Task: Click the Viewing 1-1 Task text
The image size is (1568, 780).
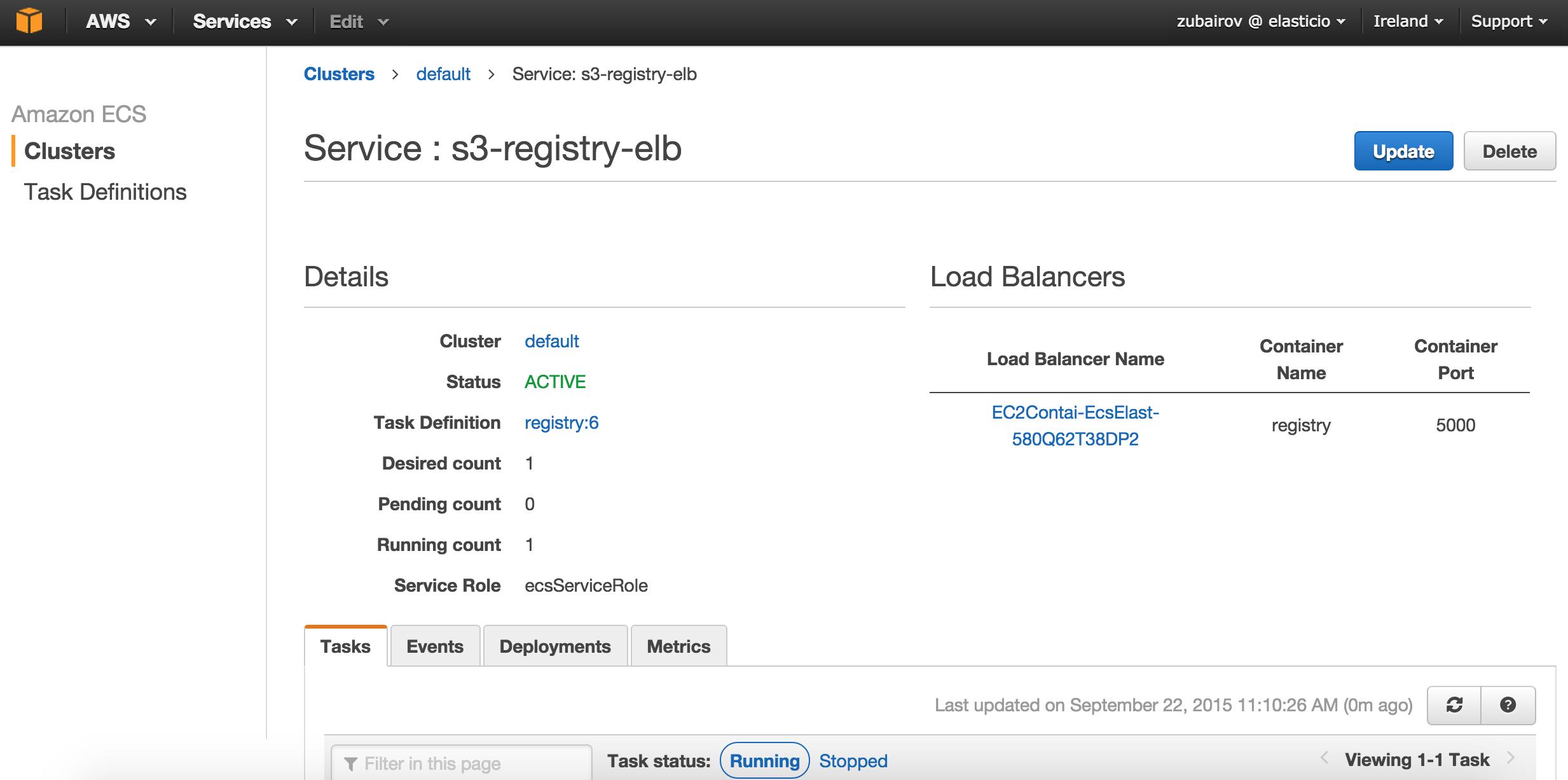Action: [1417, 760]
